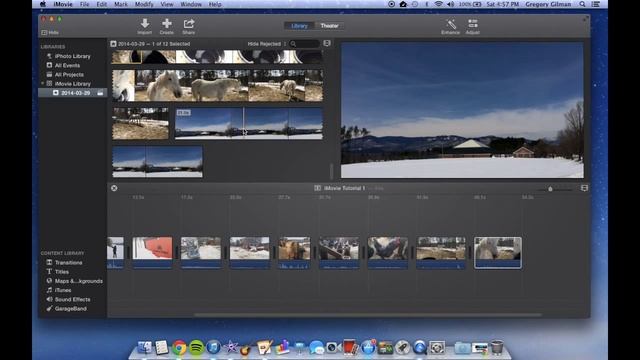This screenshot has width=640, height=360.
Task: Close the timeline with X icon
Action: click(x=114, y=188)
